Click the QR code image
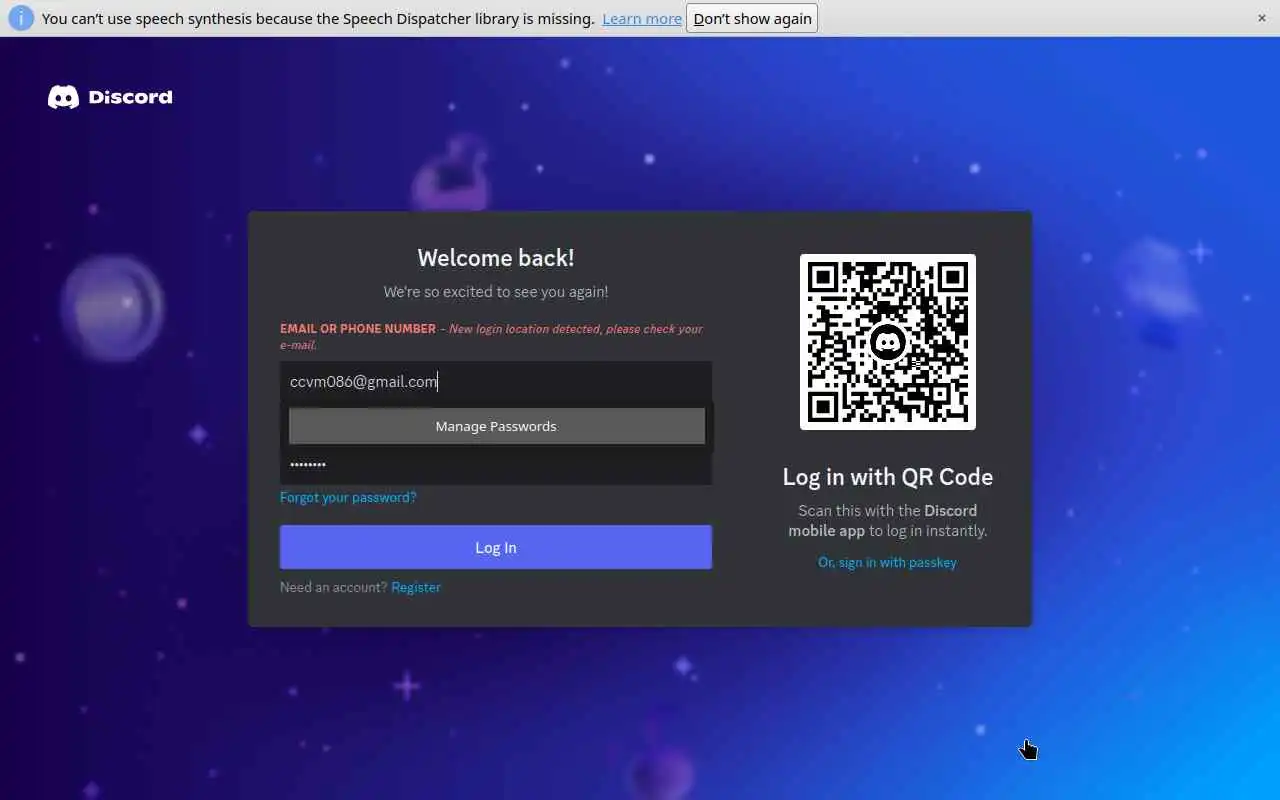This screenshot has width=1280, height=800. pyautogui.click(x=888, y=342)
